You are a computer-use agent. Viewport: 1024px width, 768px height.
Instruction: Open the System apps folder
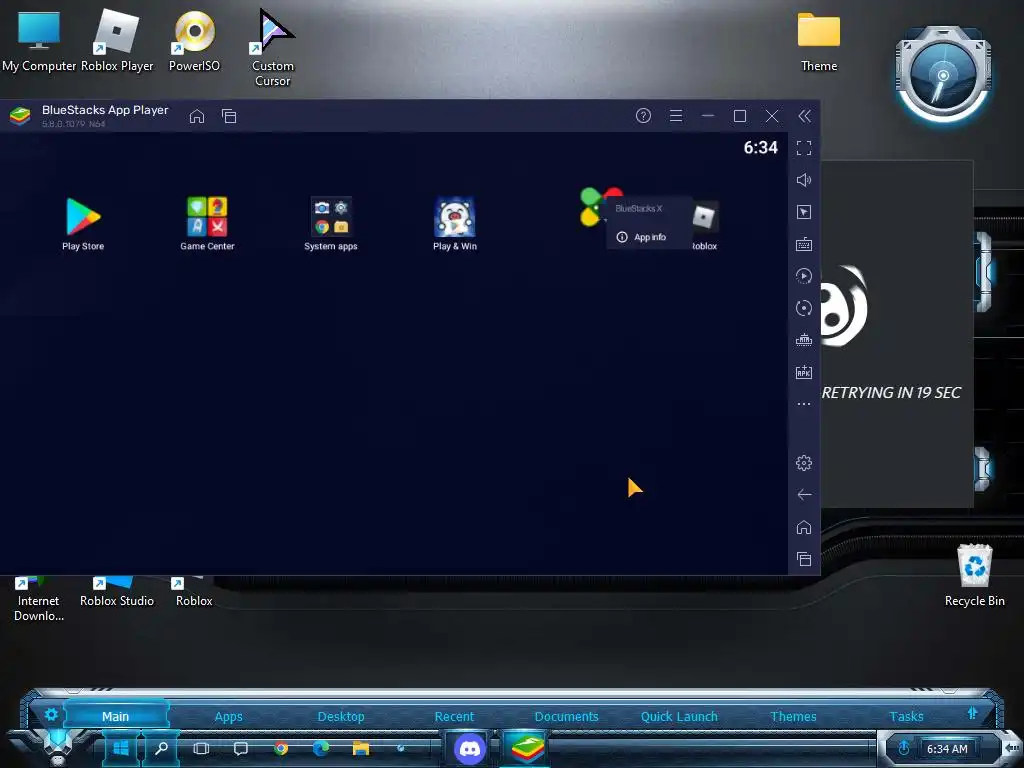(x=330, y=223)
